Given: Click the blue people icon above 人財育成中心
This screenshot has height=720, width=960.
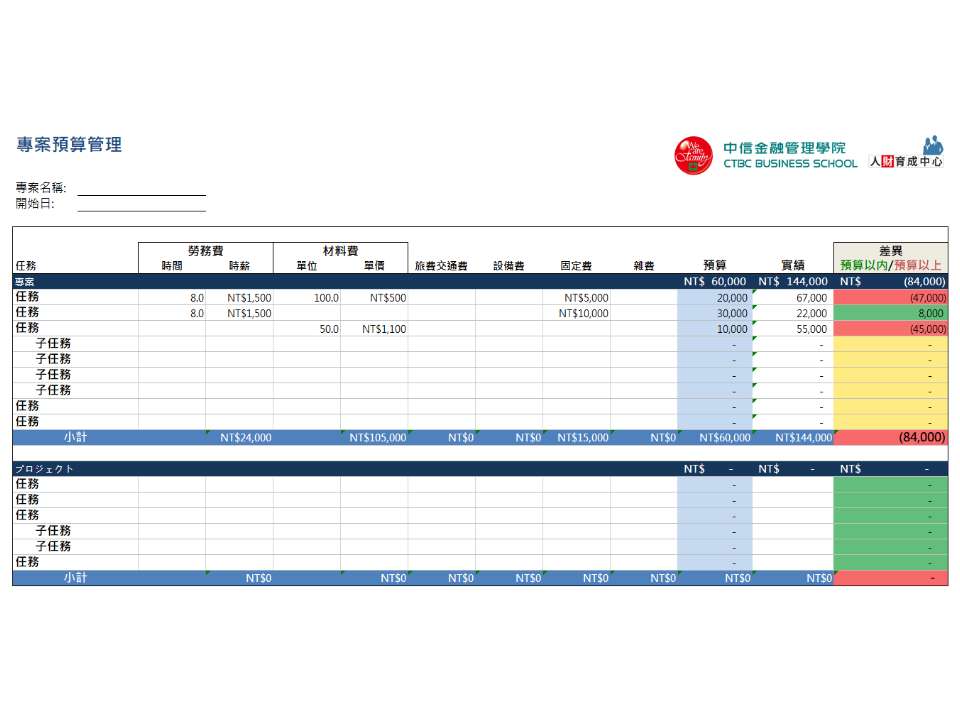Looking at the screenshot, I should click(932, 144).
